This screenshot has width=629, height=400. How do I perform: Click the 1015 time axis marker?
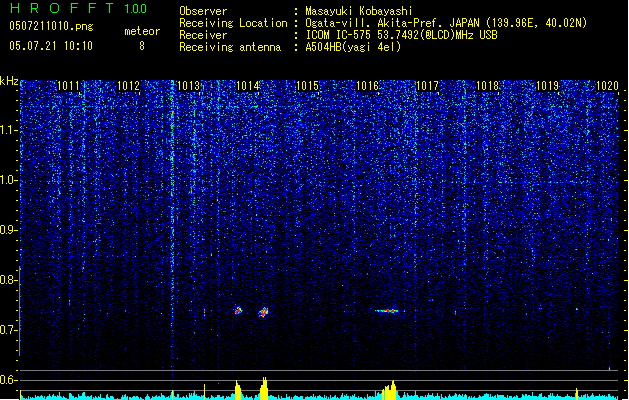(x=307, y=86)
